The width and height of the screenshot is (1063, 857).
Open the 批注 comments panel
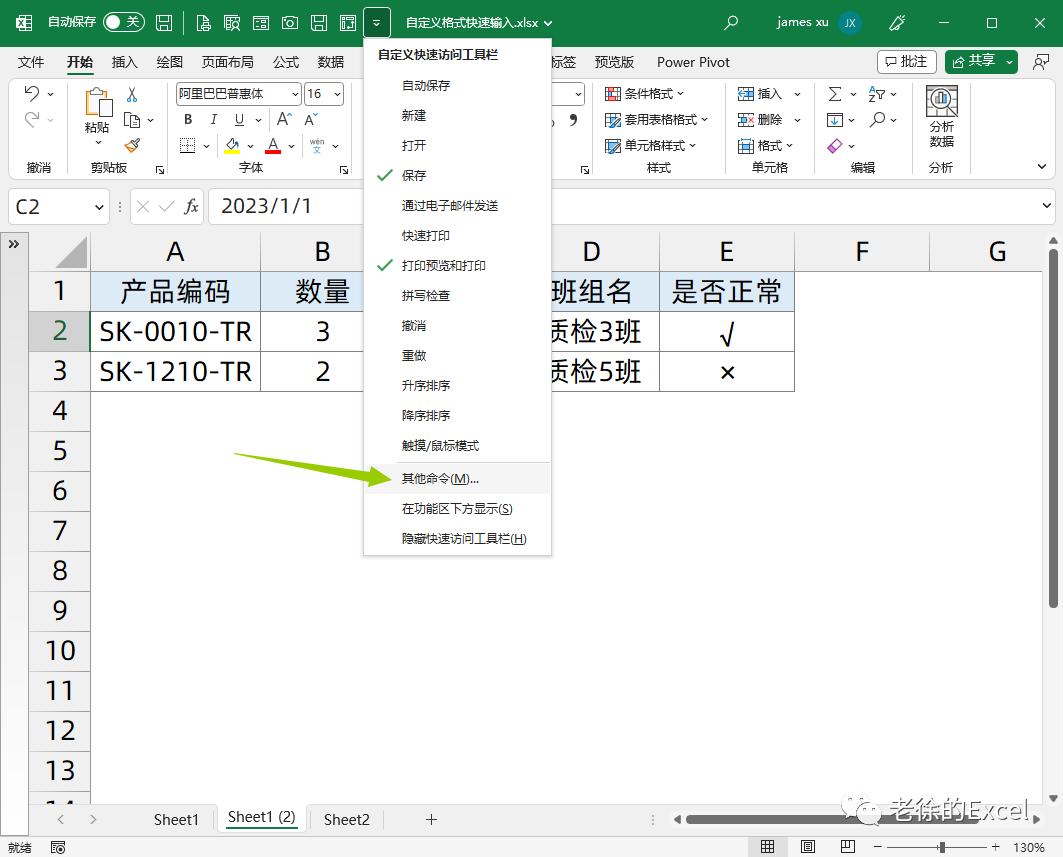pos(907,61)
